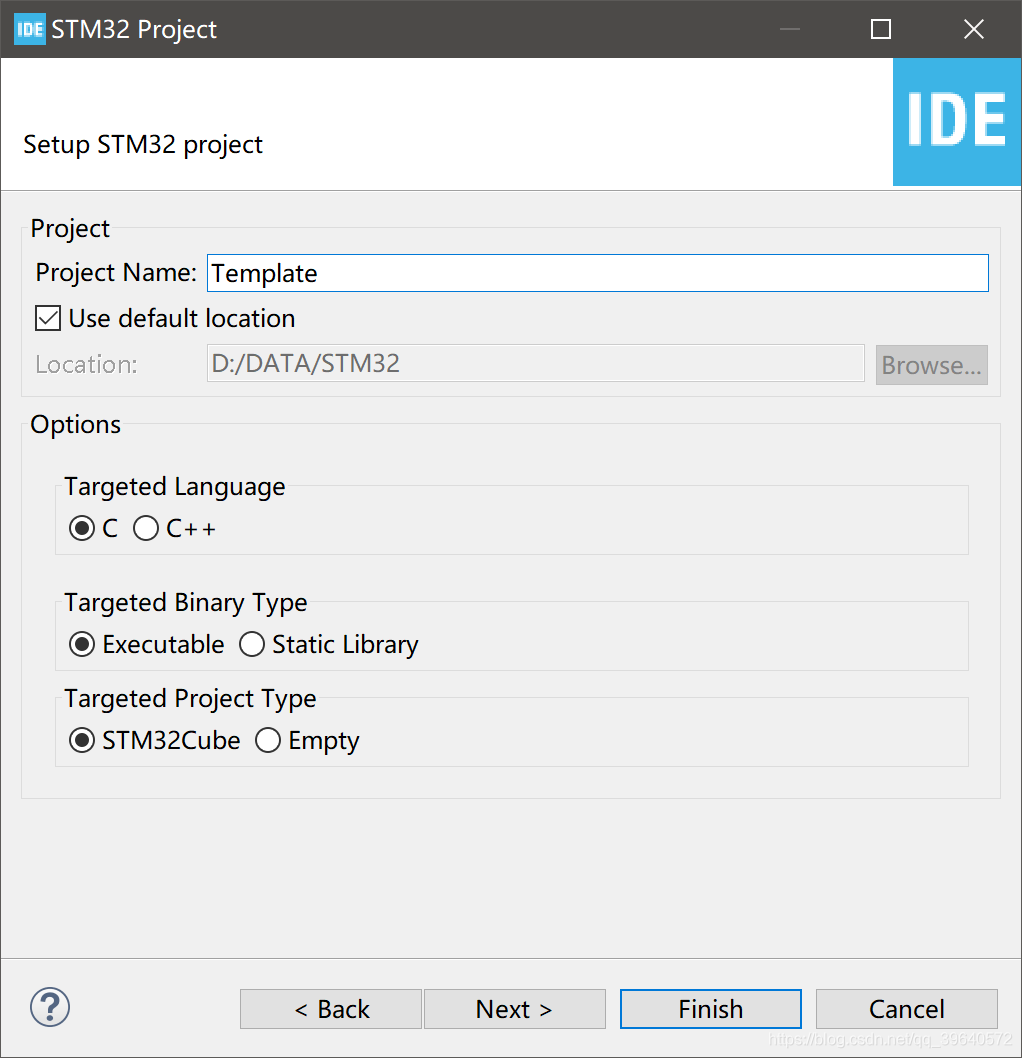
Task: Select Empty project type
Action: click(x=268, y=740)
